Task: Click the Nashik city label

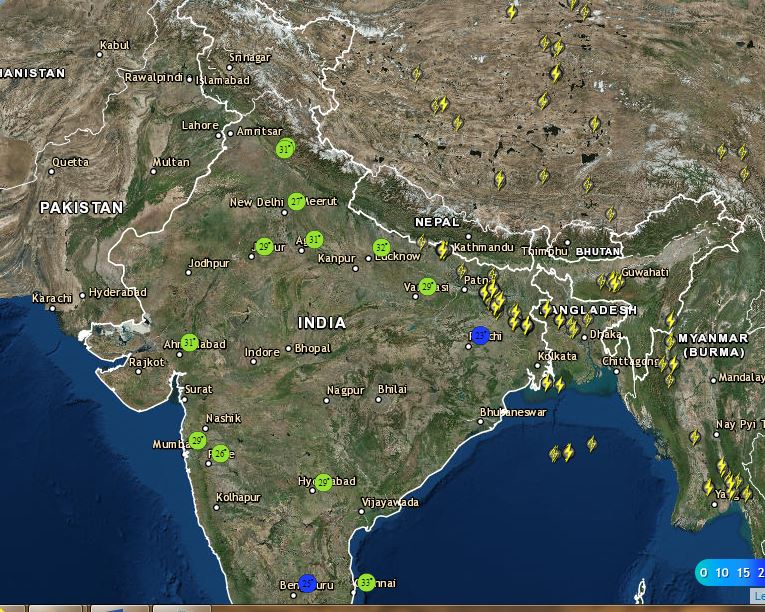Action: click(223, 418)
